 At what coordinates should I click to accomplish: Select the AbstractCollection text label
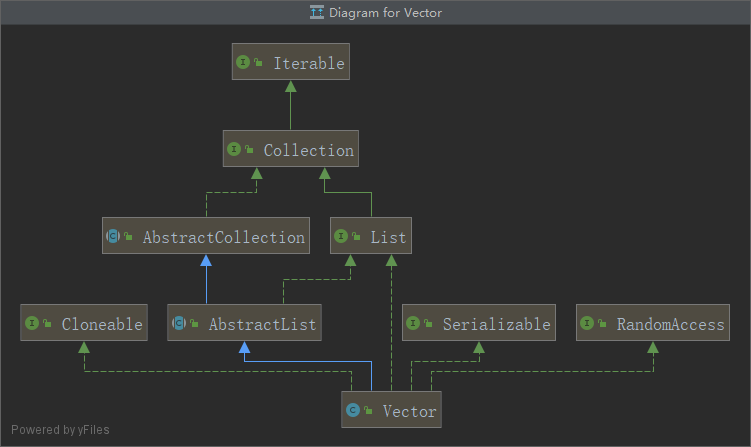[x=224, y=238]
